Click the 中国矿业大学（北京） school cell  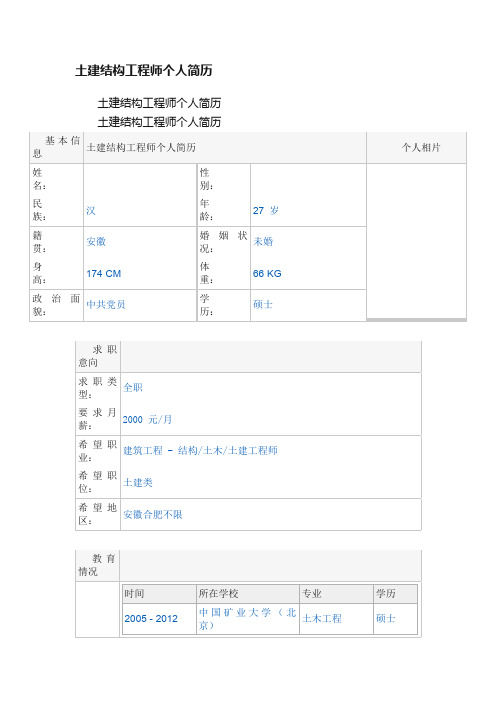tap(248, 619)
